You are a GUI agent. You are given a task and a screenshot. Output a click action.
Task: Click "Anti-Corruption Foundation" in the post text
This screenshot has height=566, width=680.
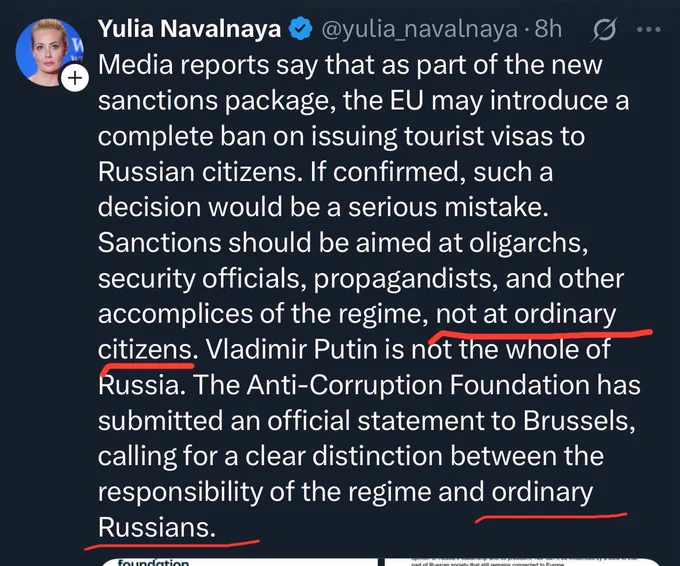click(x=419, y=385)
